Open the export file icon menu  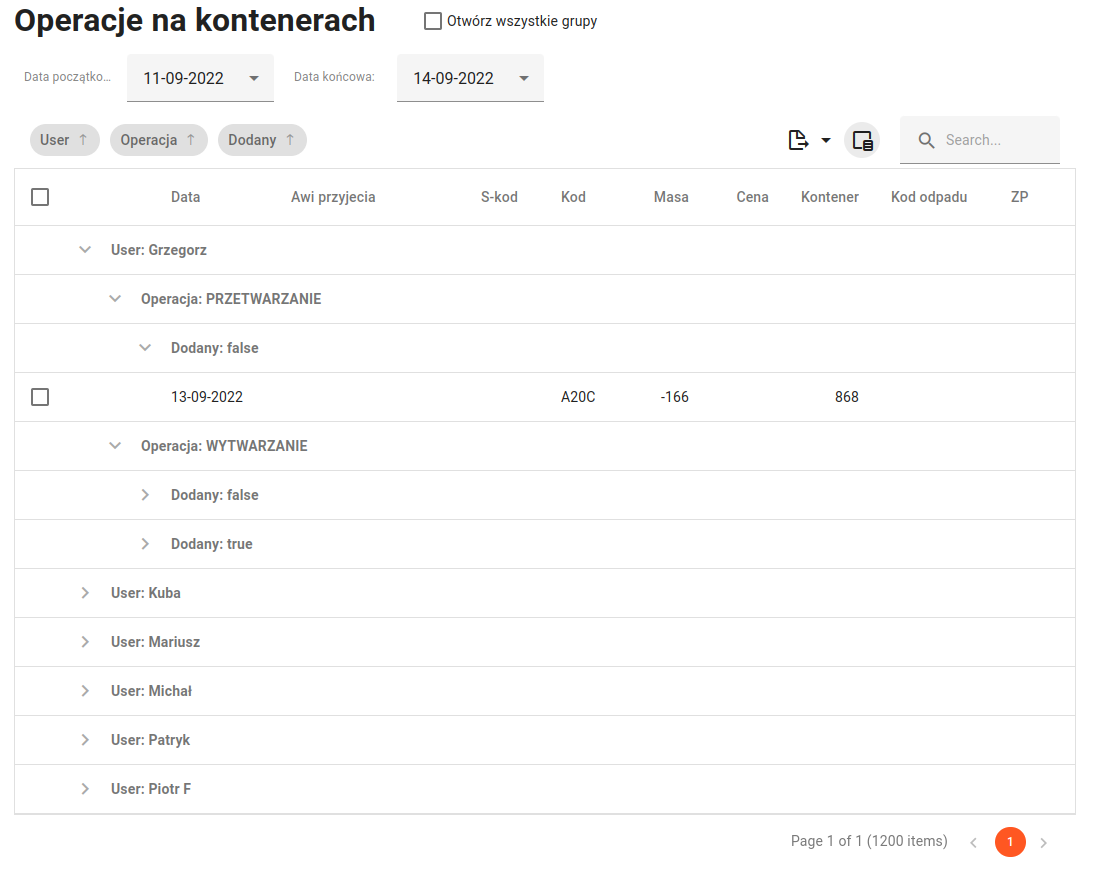808,140
